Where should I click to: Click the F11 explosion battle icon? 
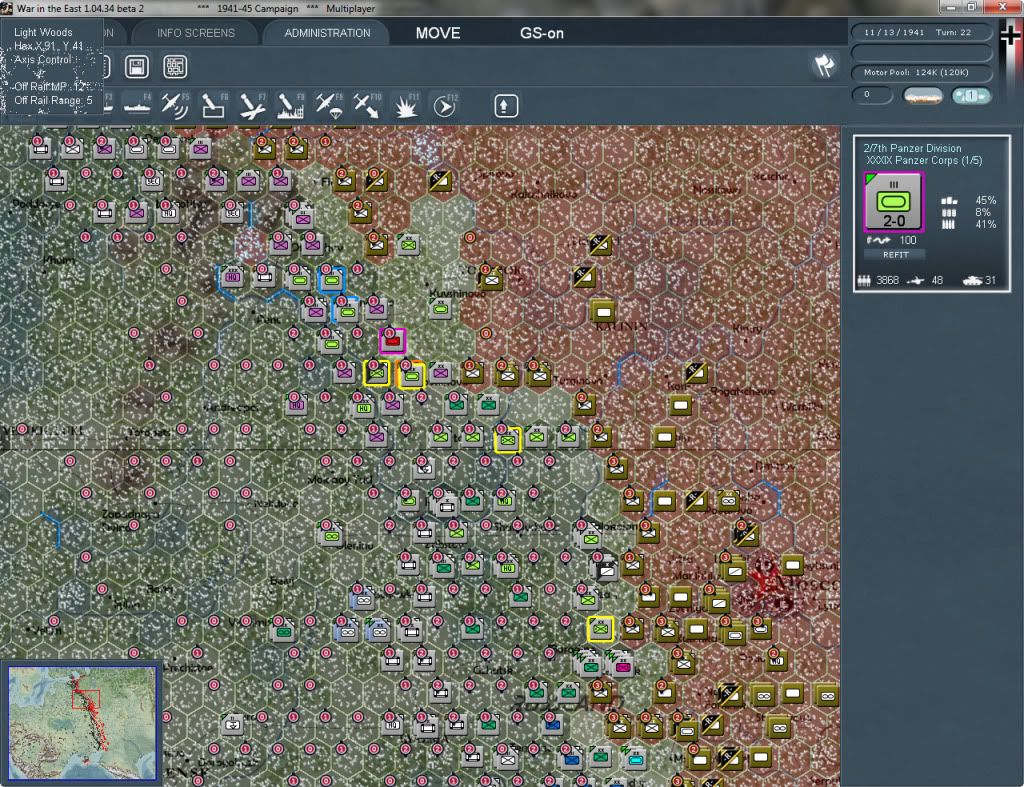tap(406, 106)
